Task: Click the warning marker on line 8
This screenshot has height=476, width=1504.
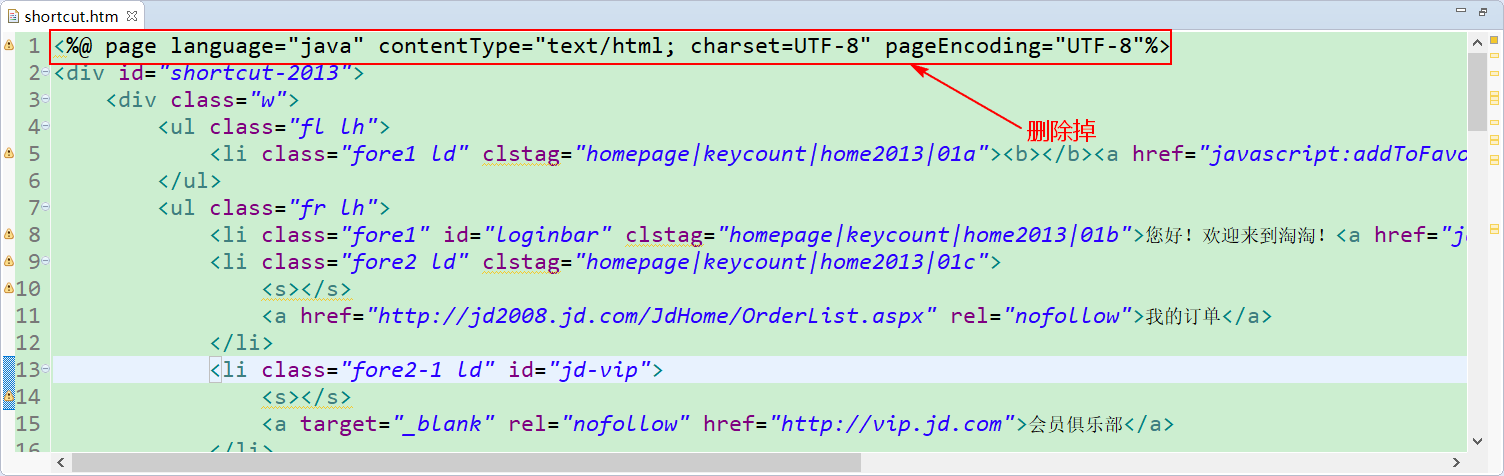Action: (x=8, y=234)
